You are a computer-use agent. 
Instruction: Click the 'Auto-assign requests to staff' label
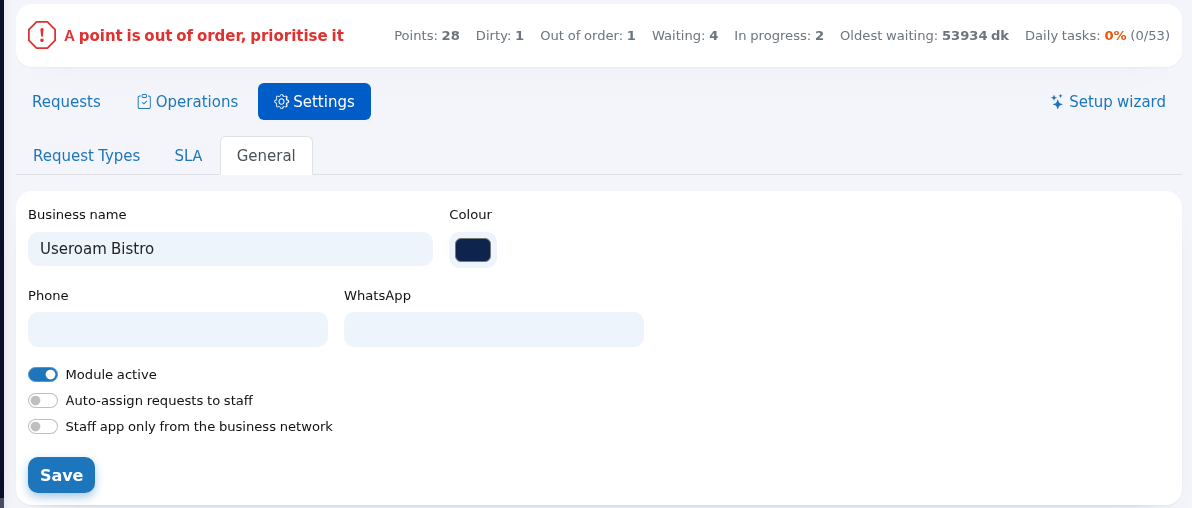(x=159, y=401)
